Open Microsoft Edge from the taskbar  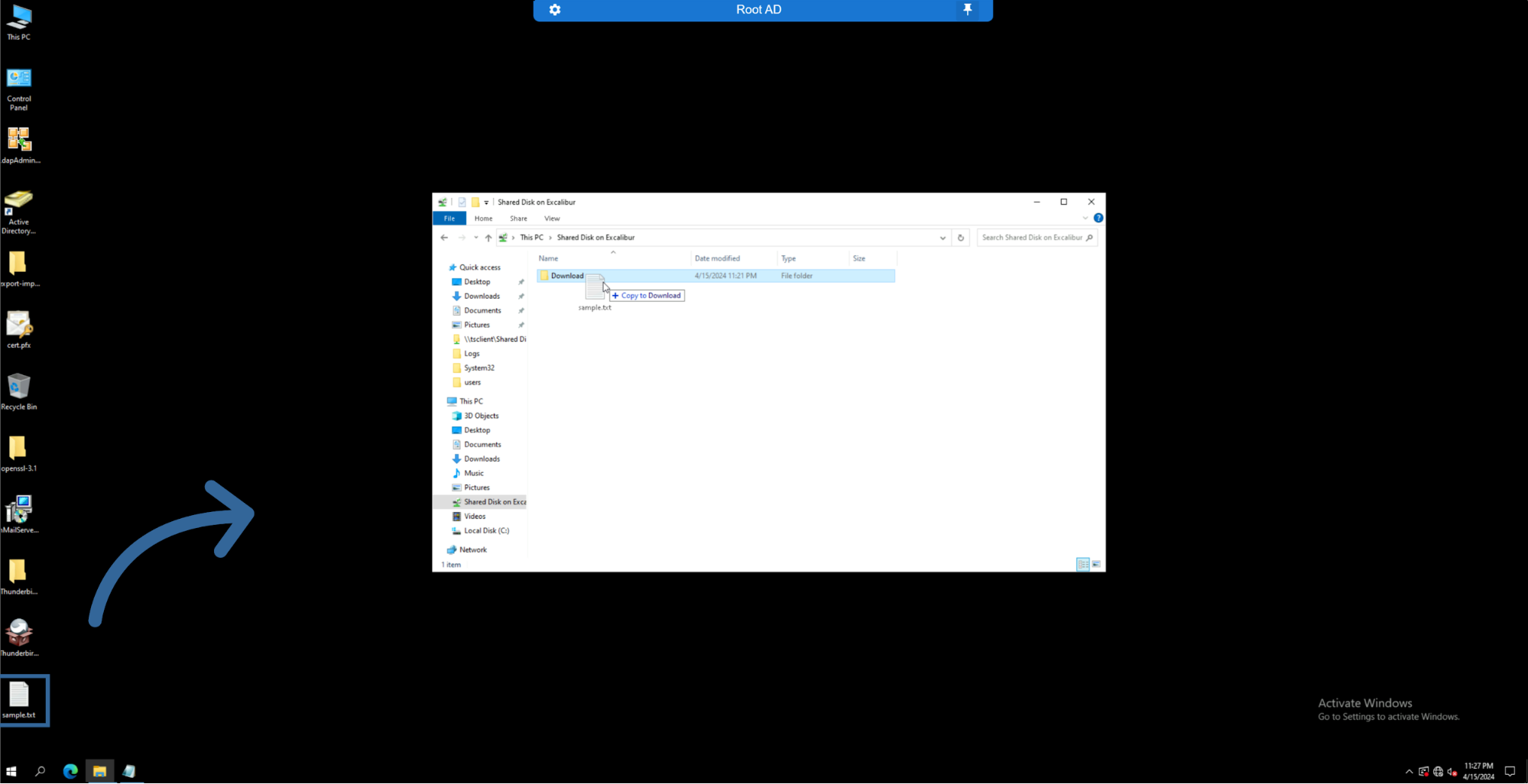[70, 771]
